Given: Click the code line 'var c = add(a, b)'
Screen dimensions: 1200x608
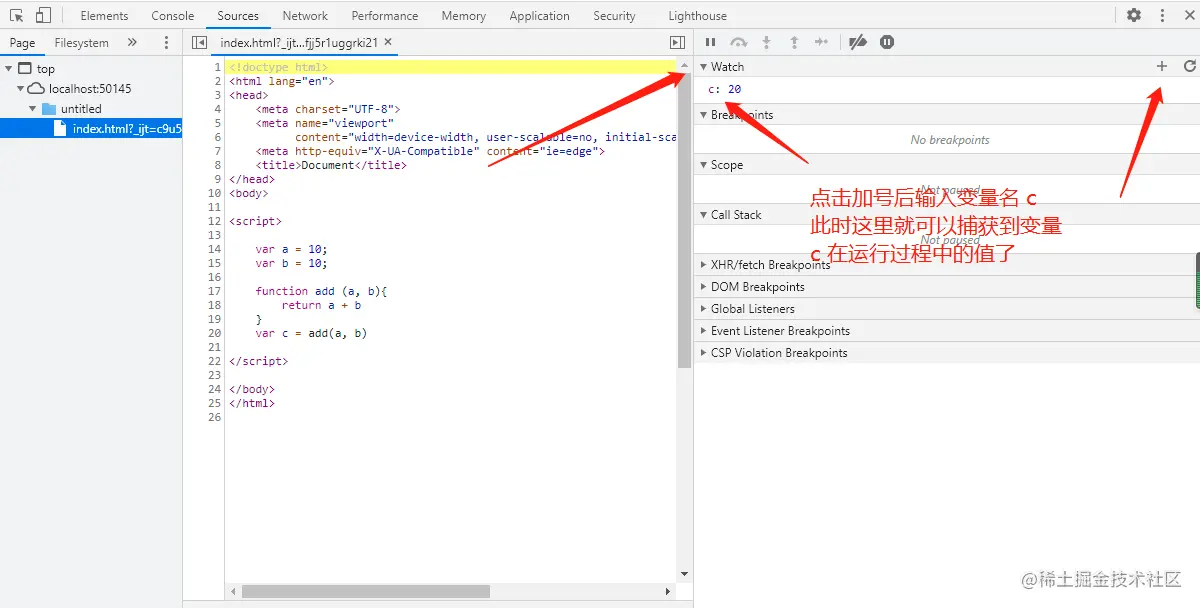Looking at the screenshot, I should (311, 333).
